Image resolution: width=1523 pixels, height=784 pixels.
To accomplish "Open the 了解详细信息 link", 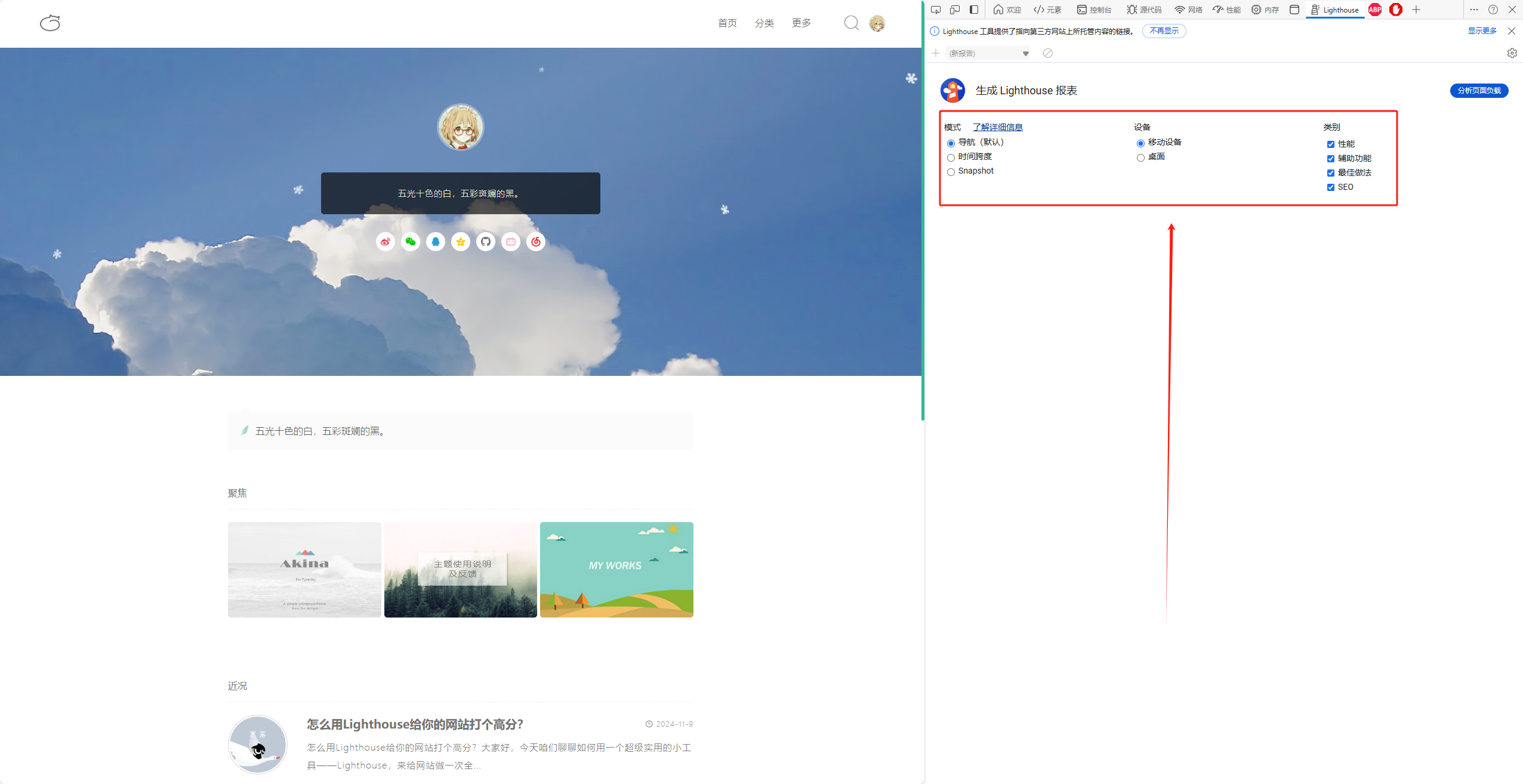I will (997, 127).
